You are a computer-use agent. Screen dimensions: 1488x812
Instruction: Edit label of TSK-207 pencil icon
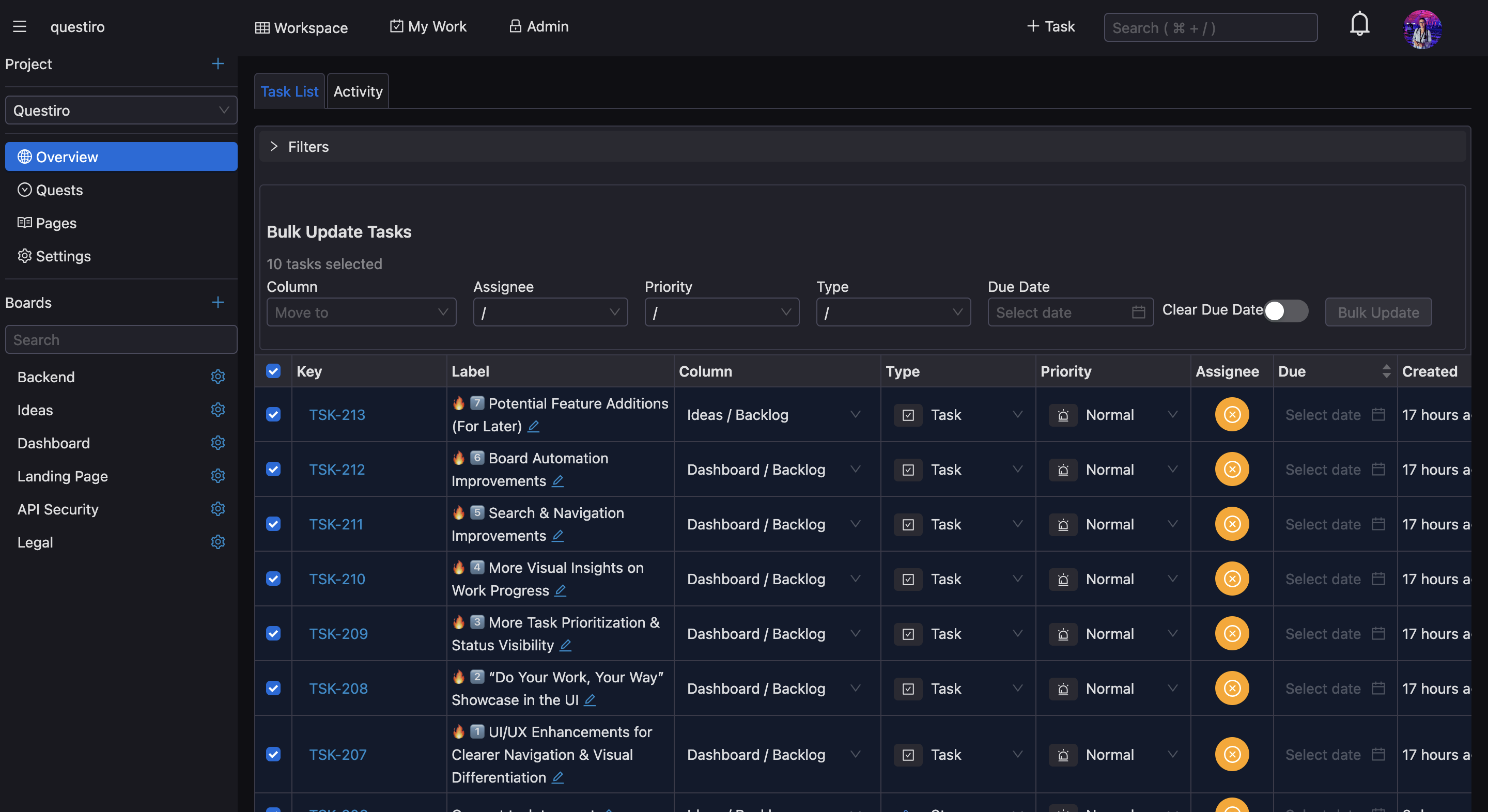(x=557, y=777)
